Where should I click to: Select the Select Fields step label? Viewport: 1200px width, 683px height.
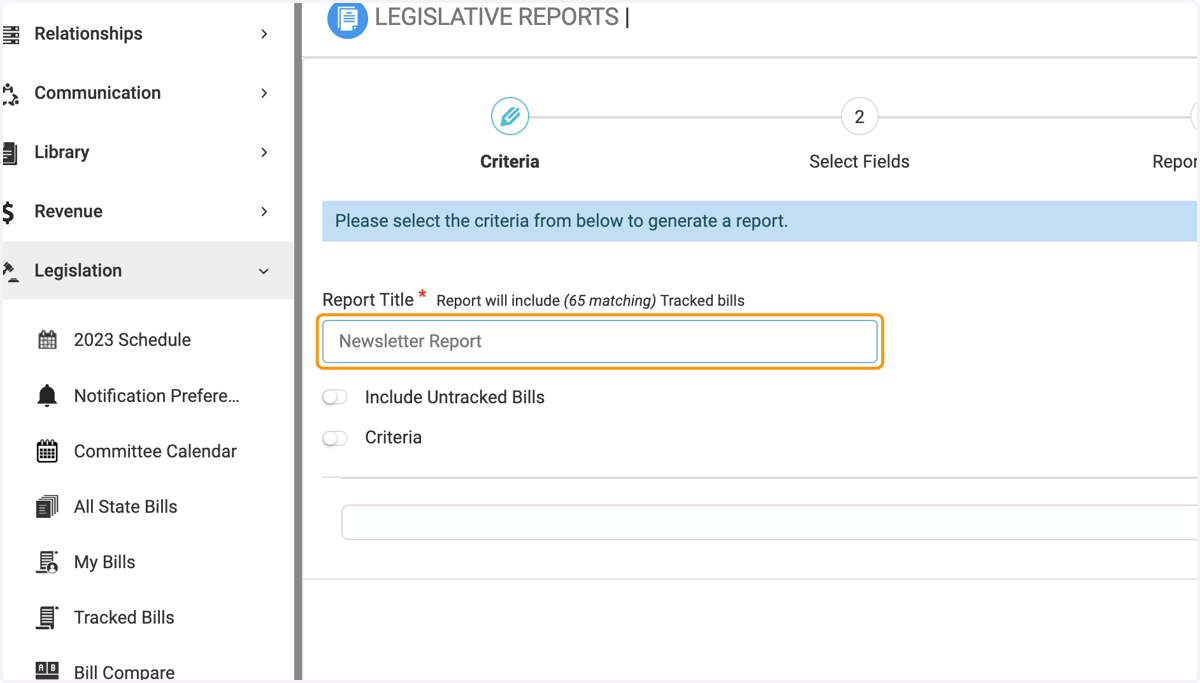[859, 162]
